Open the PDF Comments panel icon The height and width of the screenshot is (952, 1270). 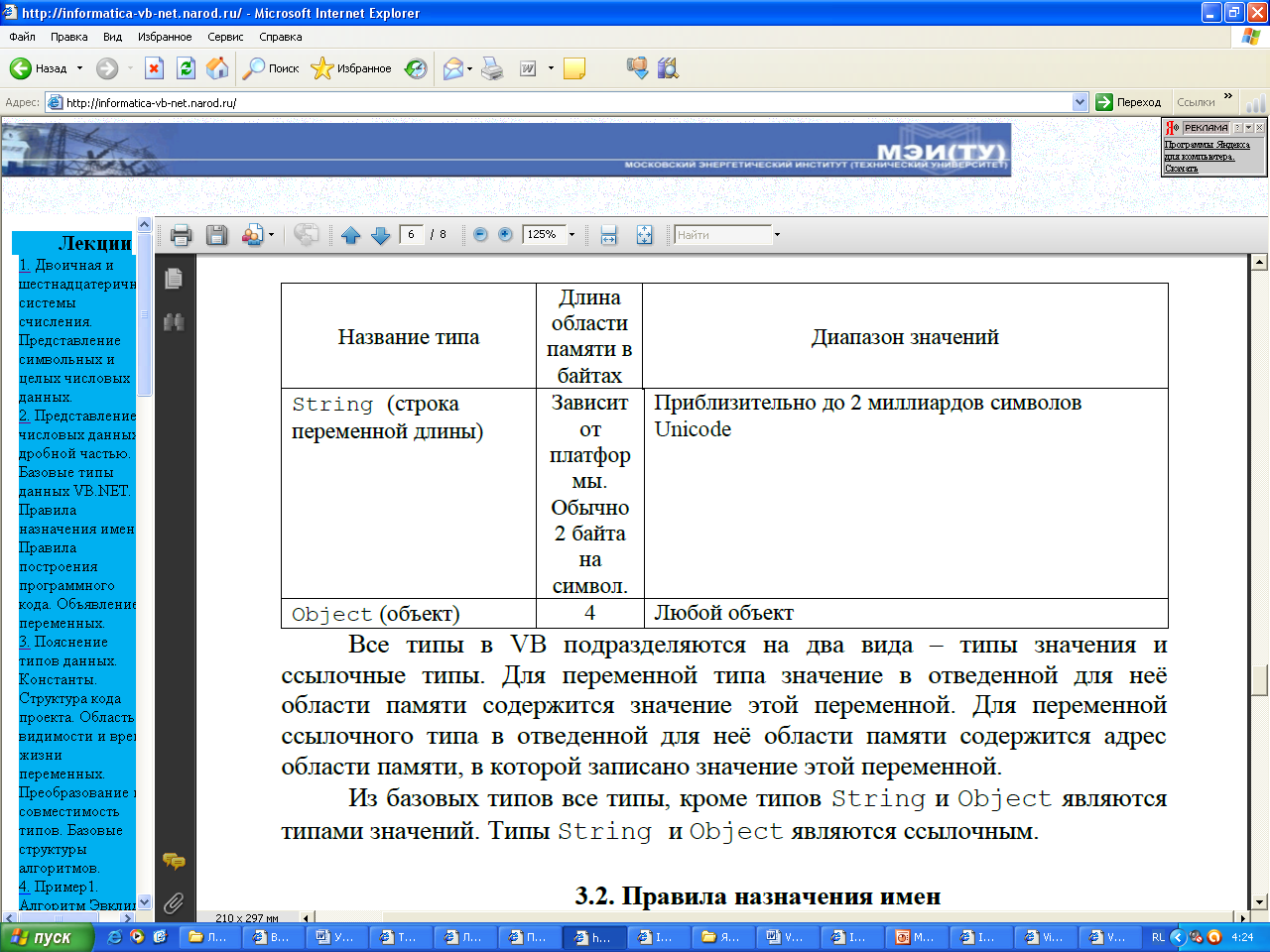174,861
